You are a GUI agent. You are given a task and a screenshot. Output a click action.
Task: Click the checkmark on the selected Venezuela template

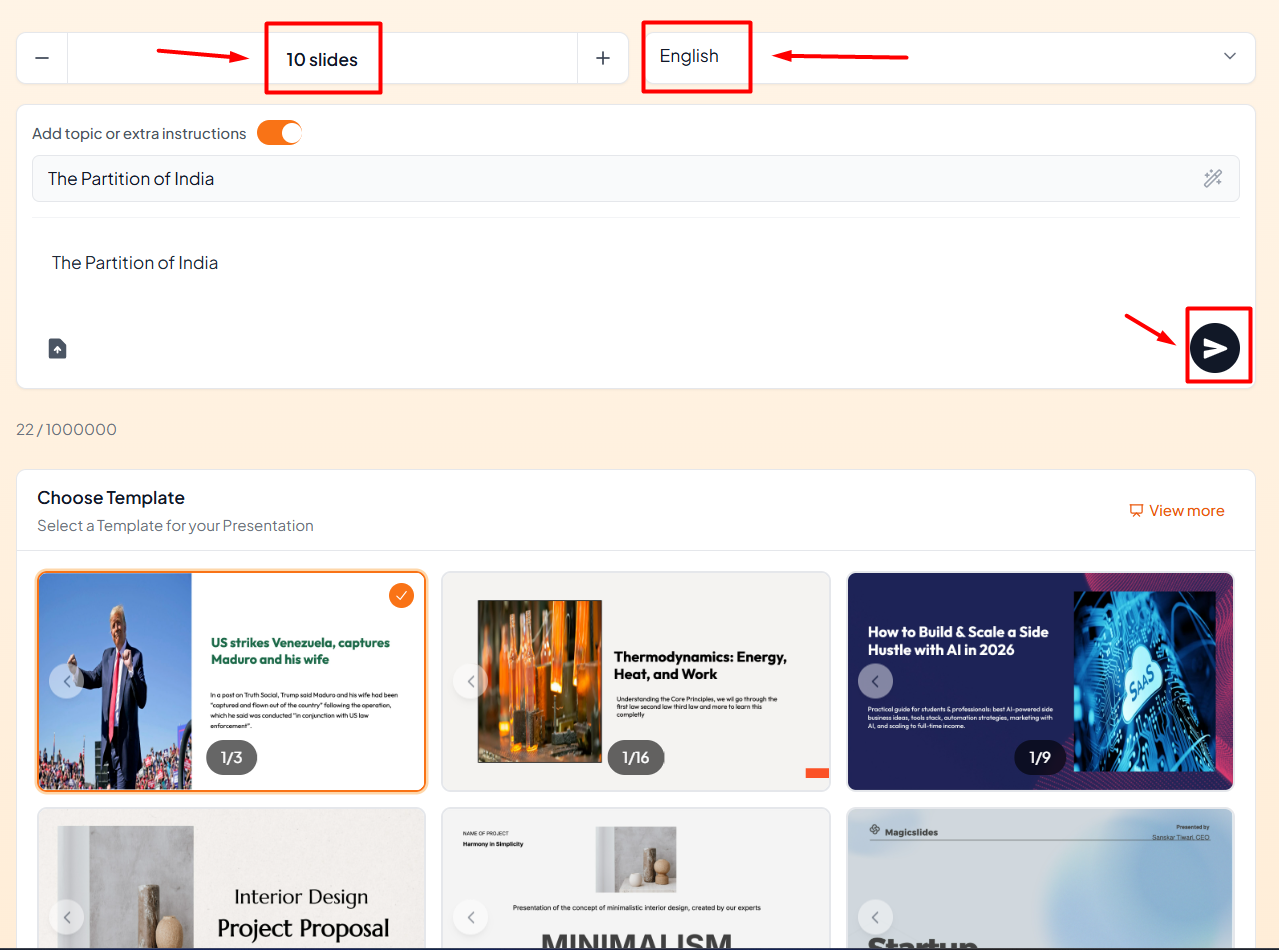[401, 596]
